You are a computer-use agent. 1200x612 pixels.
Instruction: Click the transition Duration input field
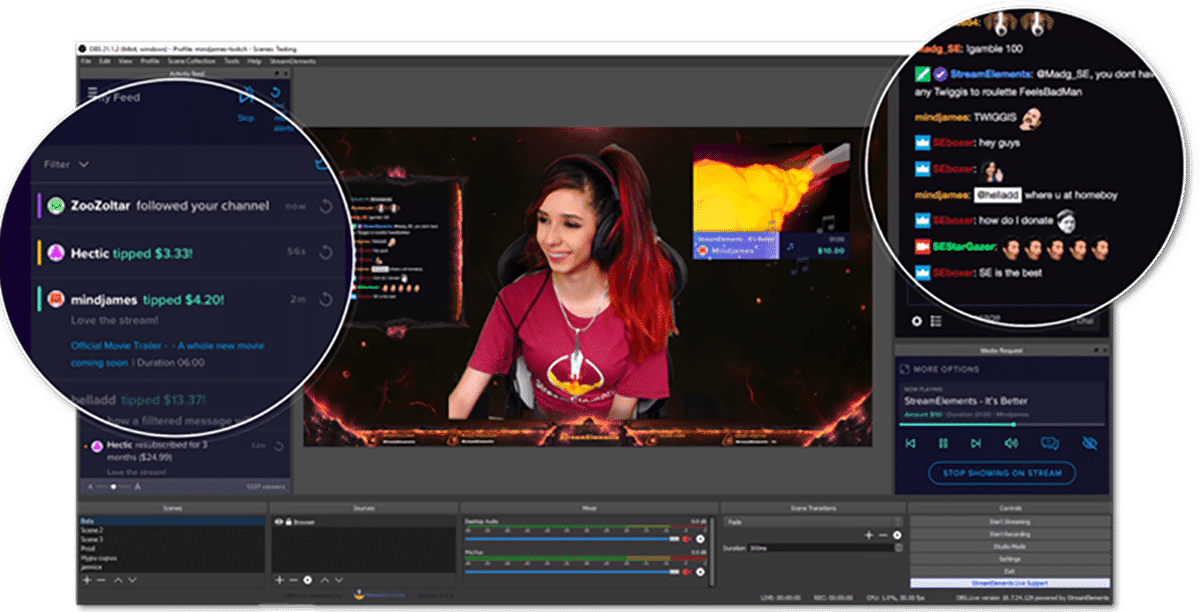820,548
